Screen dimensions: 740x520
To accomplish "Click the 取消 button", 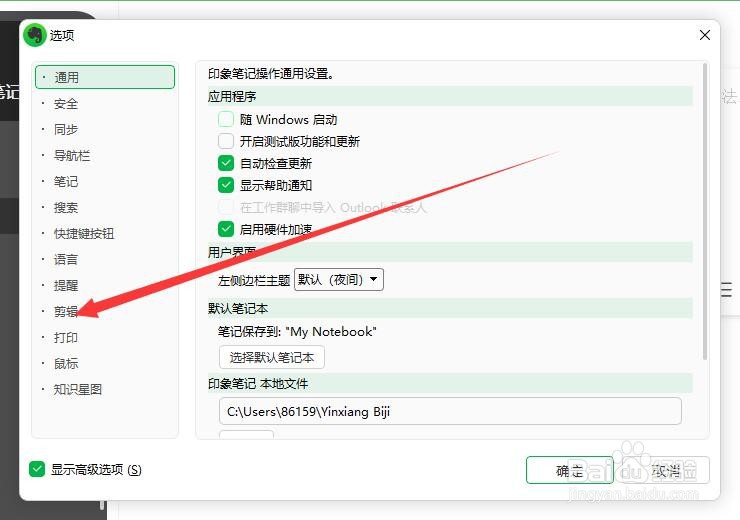I will tap(666, 470).
